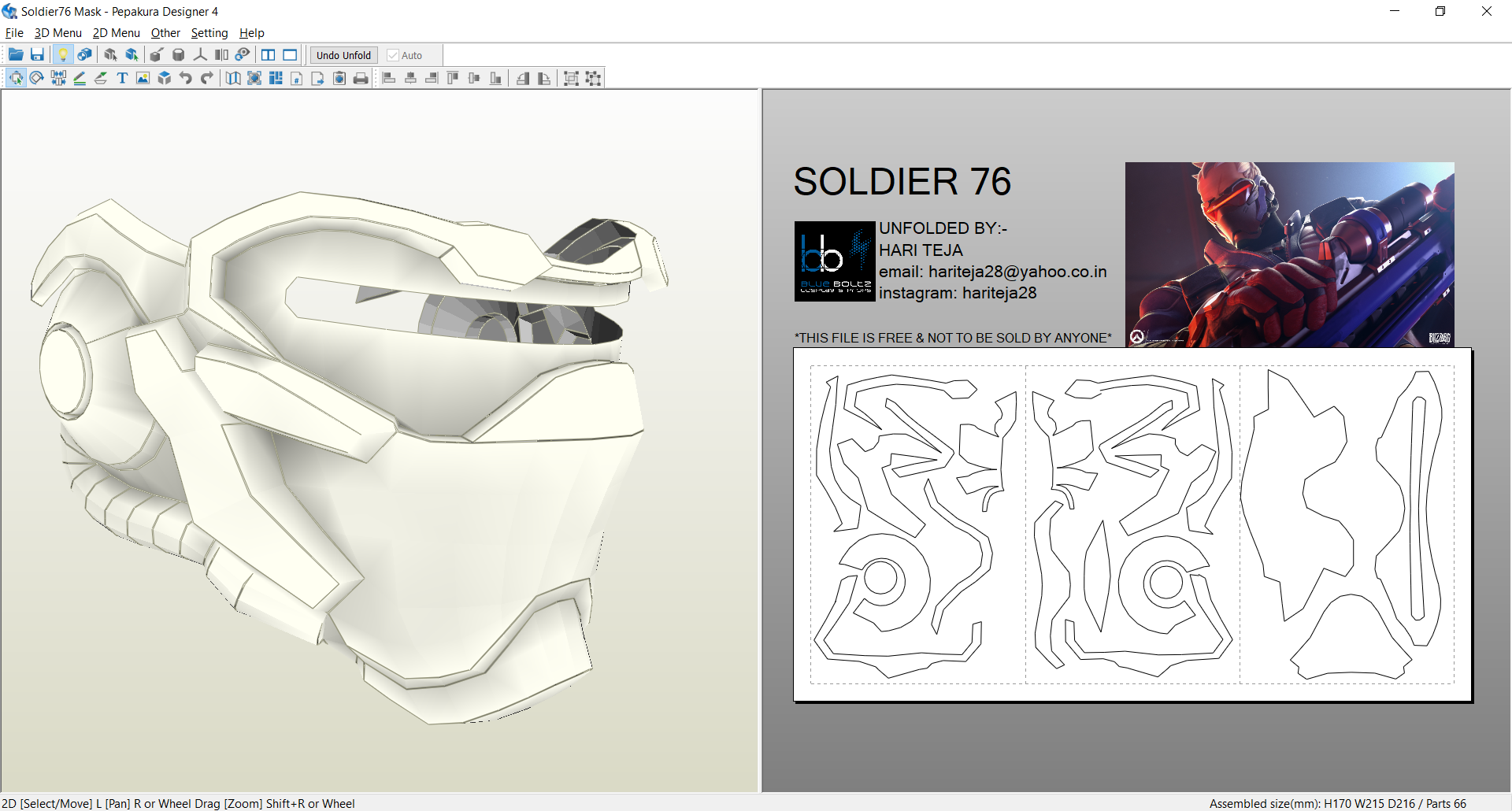Viewport: 1512px width, 811px height.
Task: Open the File menu
Action: tap(14, 33)
